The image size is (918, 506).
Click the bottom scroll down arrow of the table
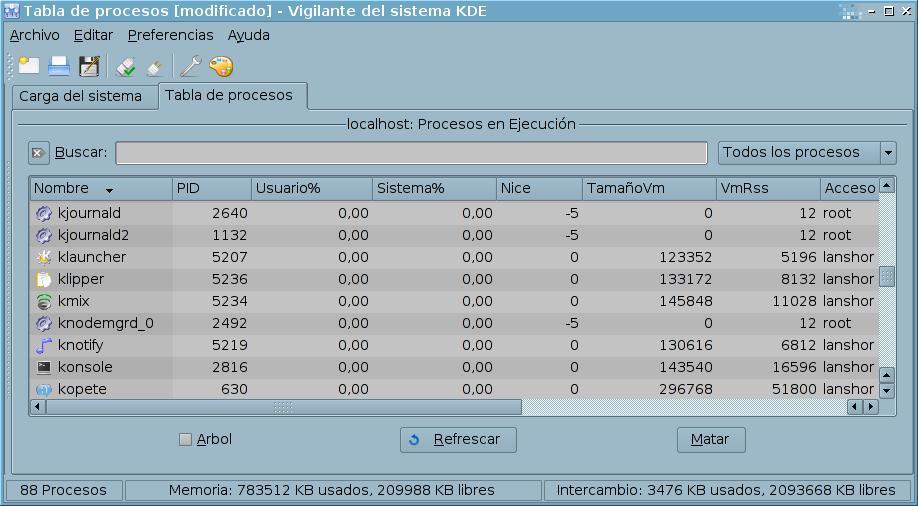pos(887,391)
